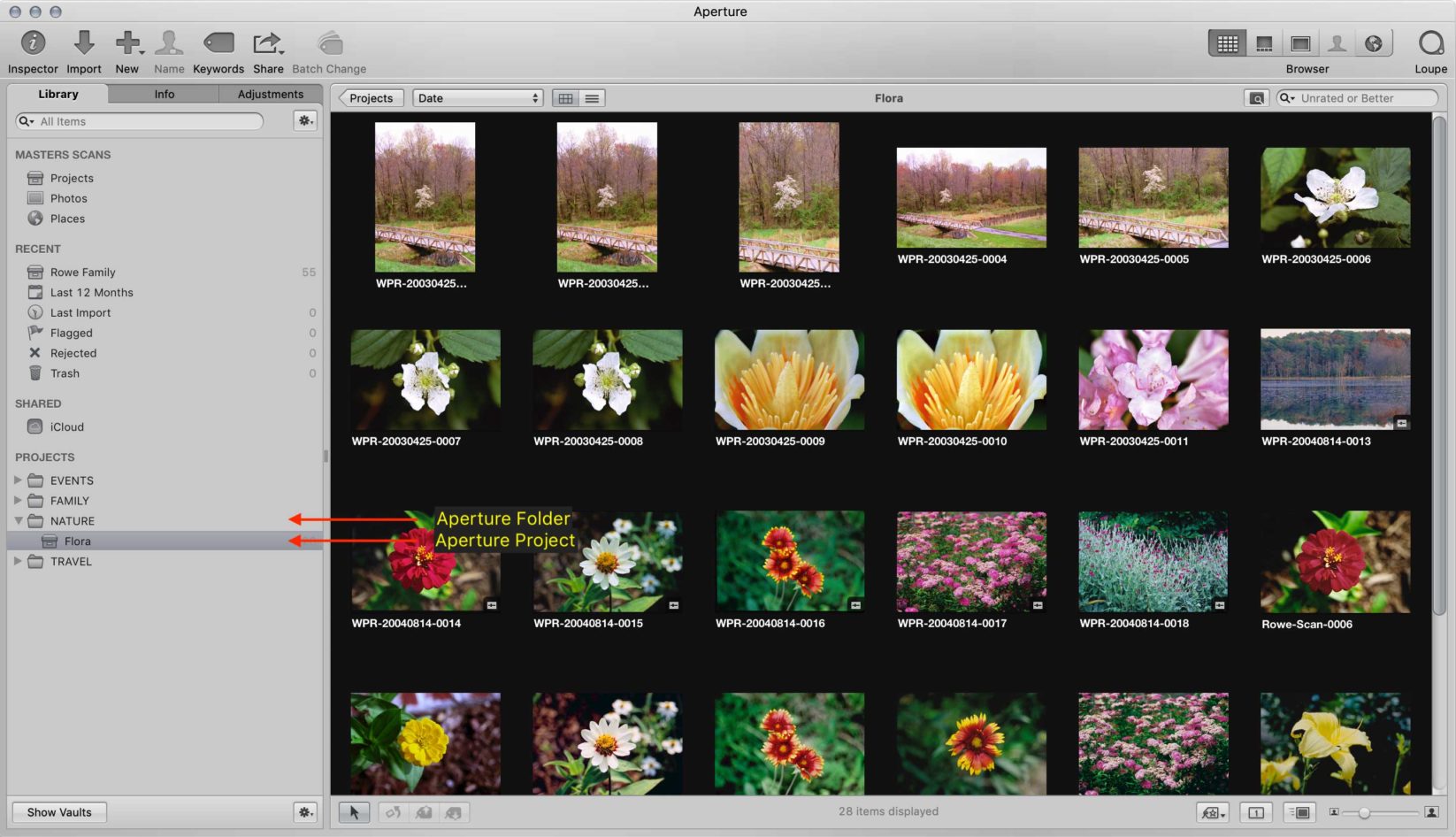Open Places globe view in toolbar
Image resolution: width=1456 pixels, height=837 pixels.
click(1374, 43)
